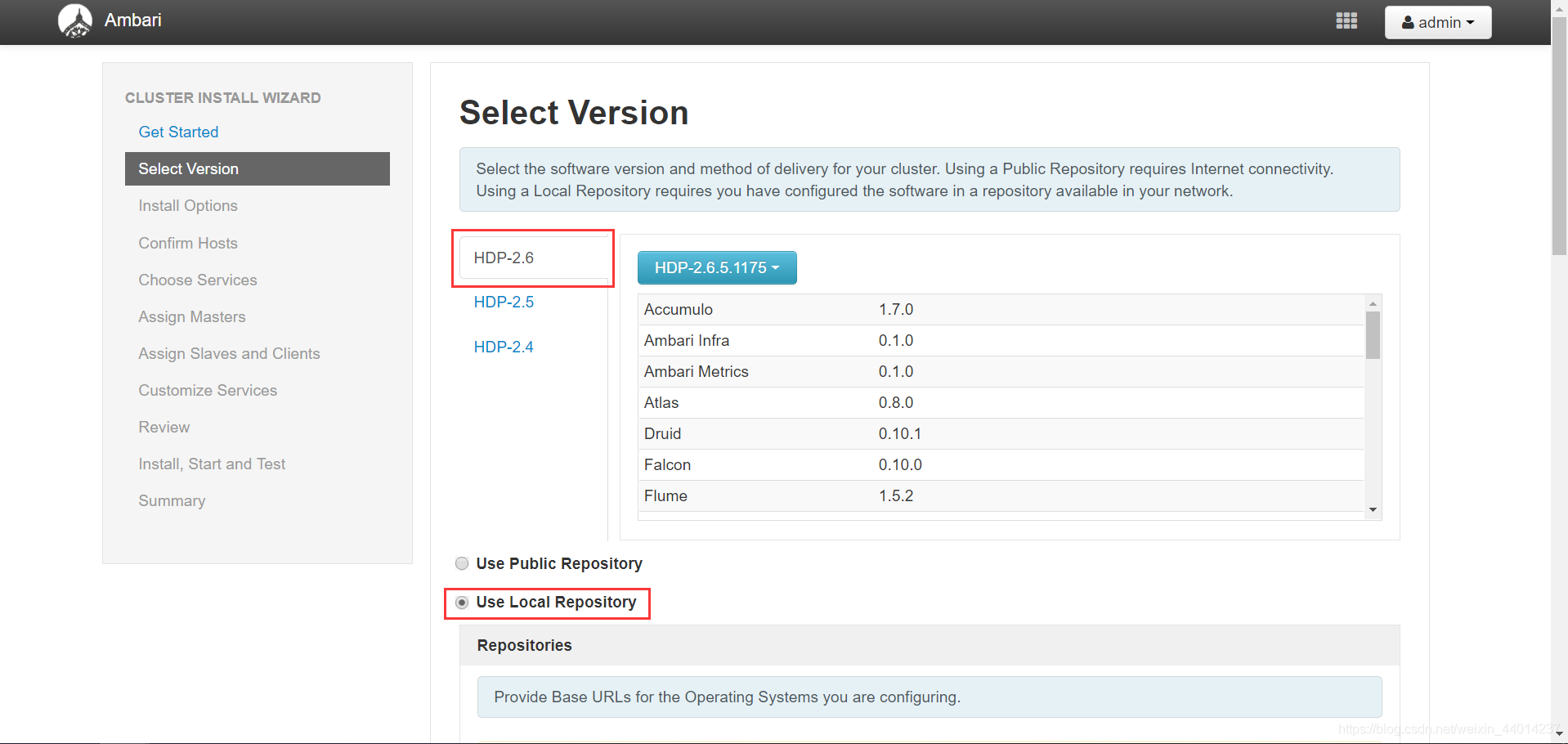The width and height of the screenshot is (1568, 744).
Task: Select Use Local Repository radio button
Action: click(462, 603)
